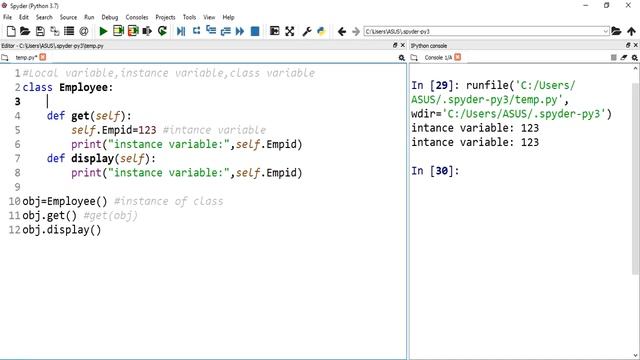Open the Search menu
Viewport: 640px width, 360px height.
pyautogui.click(x=44, y=17)
